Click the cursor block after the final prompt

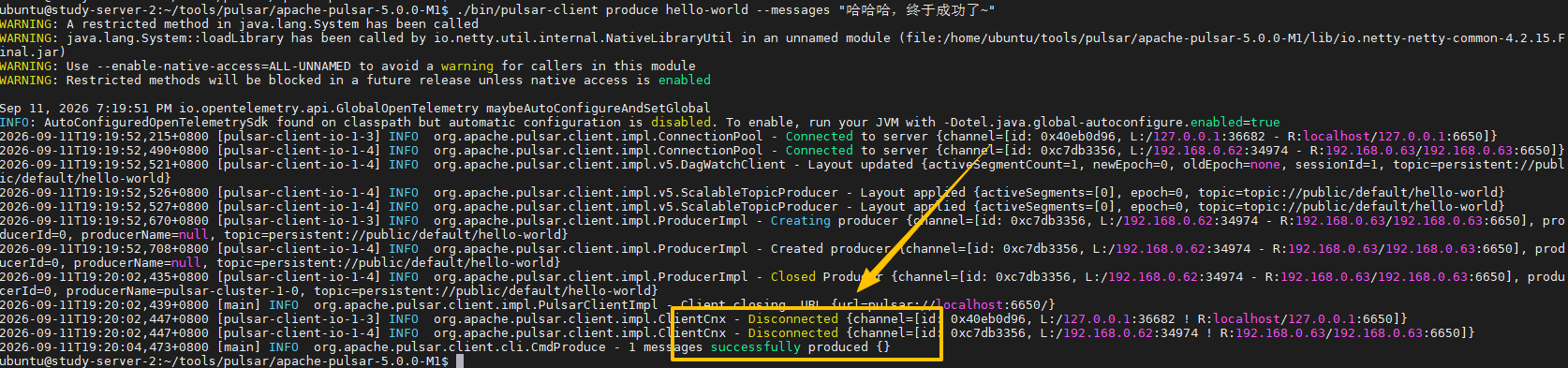click(x=460, y=361)
